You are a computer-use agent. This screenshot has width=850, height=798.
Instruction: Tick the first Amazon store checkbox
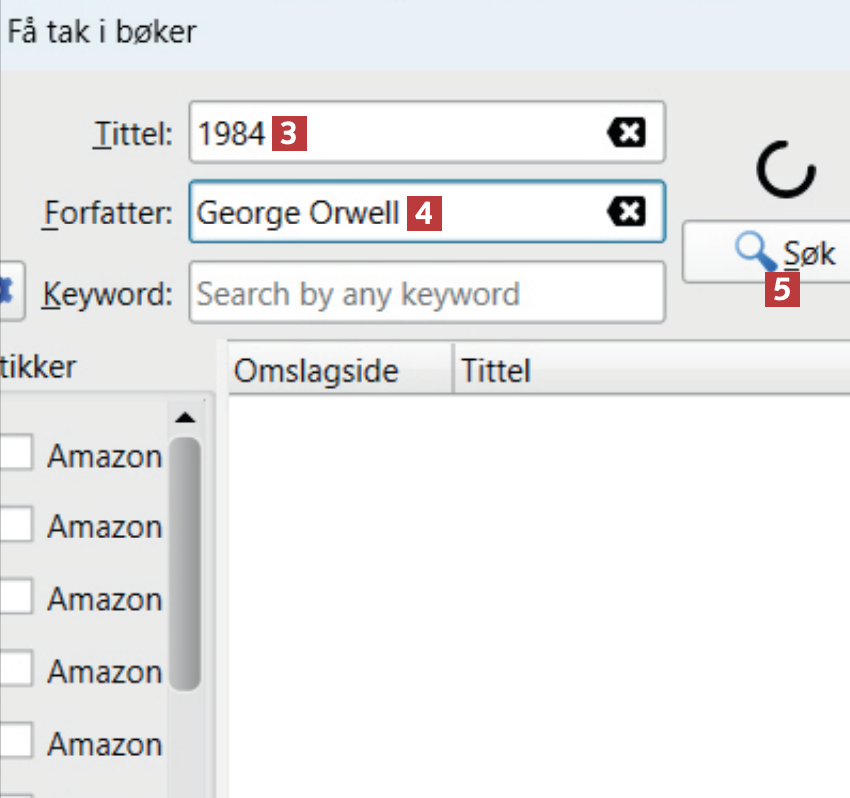[16, 455]
